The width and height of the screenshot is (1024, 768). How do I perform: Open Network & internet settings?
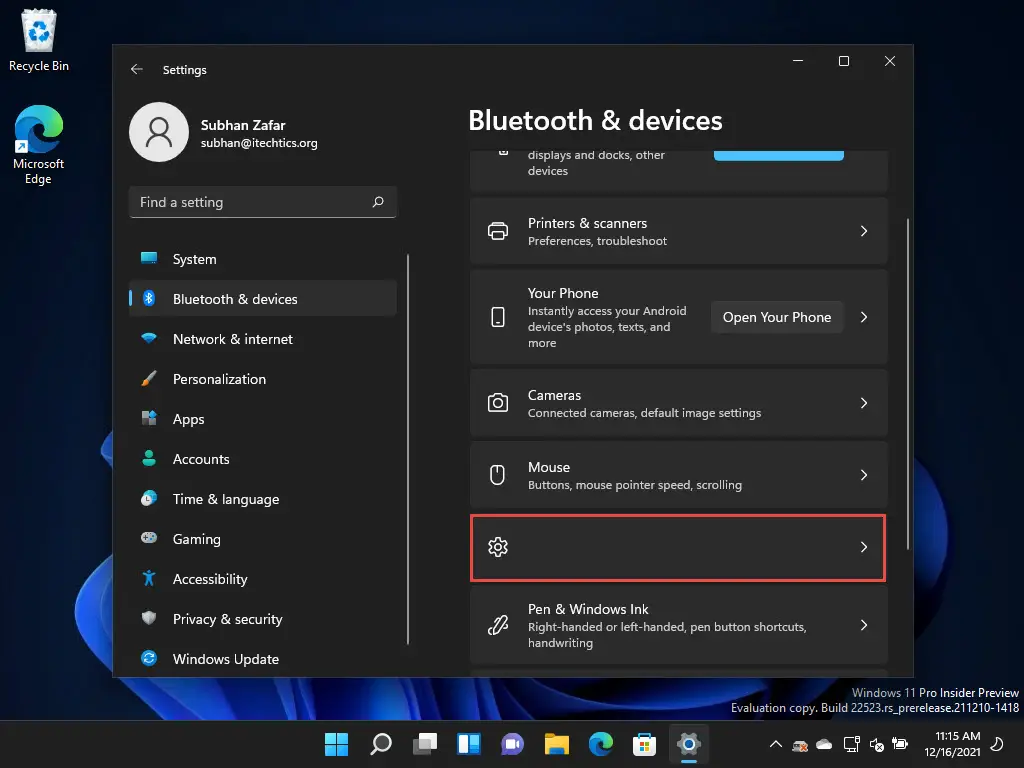point(263,339)
